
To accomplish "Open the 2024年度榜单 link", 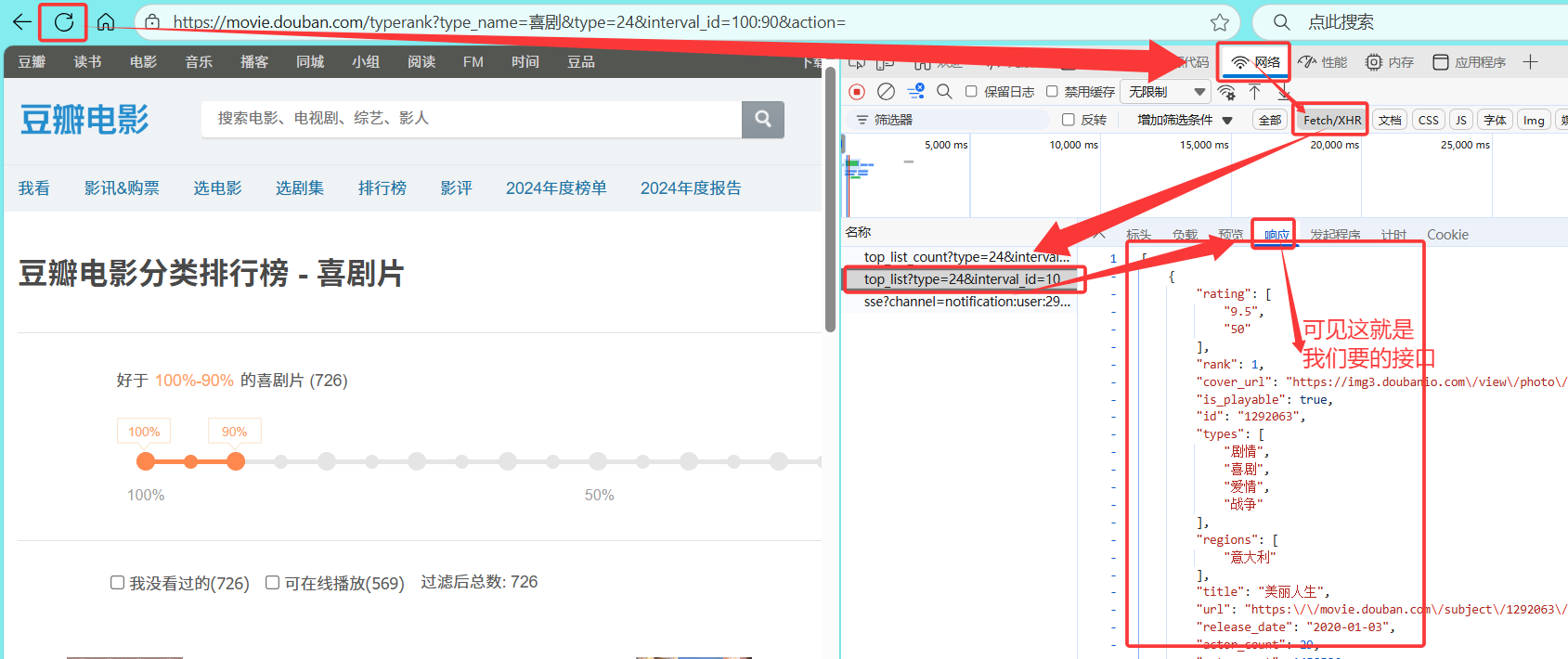I will coord(556,188).
